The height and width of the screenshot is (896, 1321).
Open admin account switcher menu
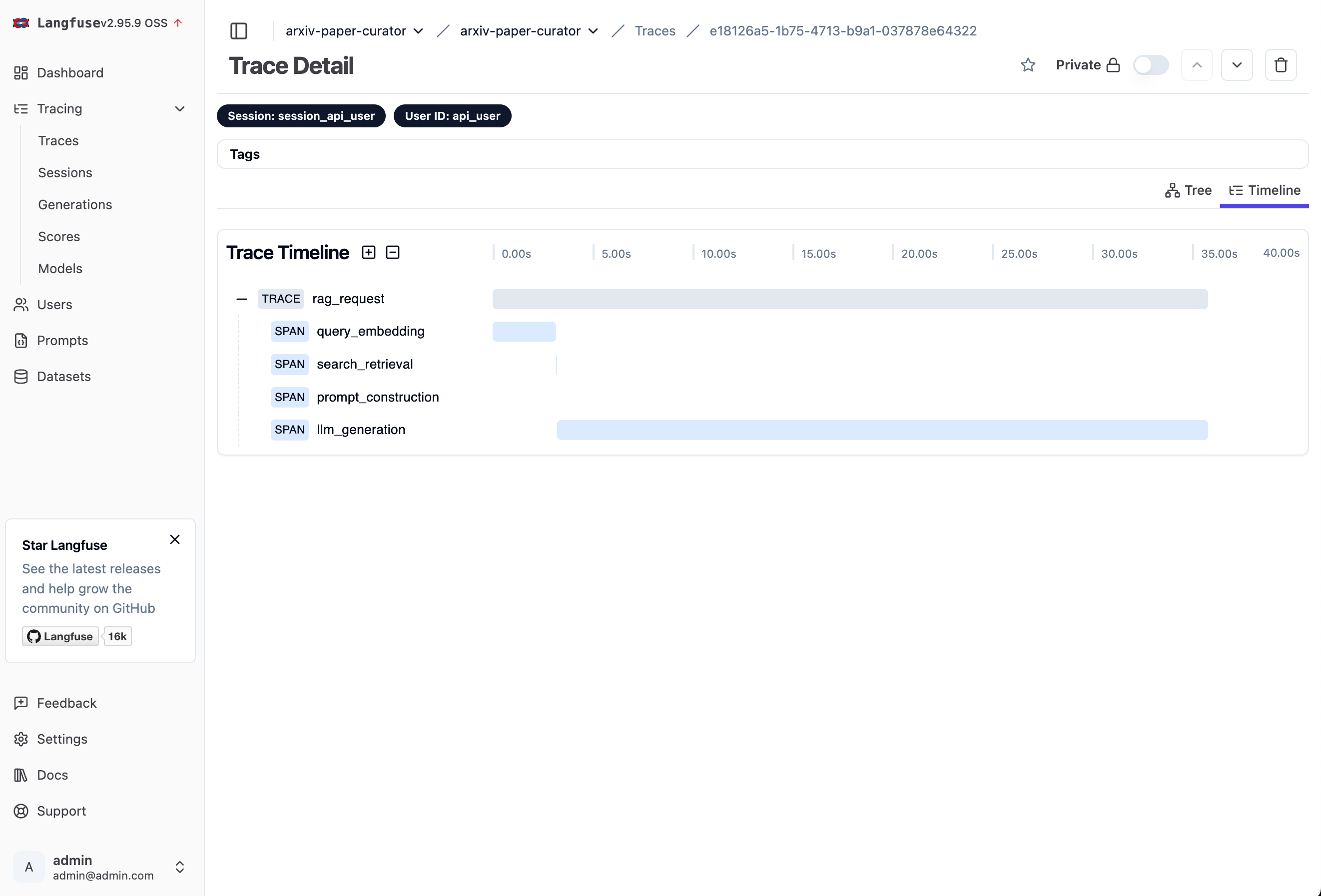coord(180,867)
